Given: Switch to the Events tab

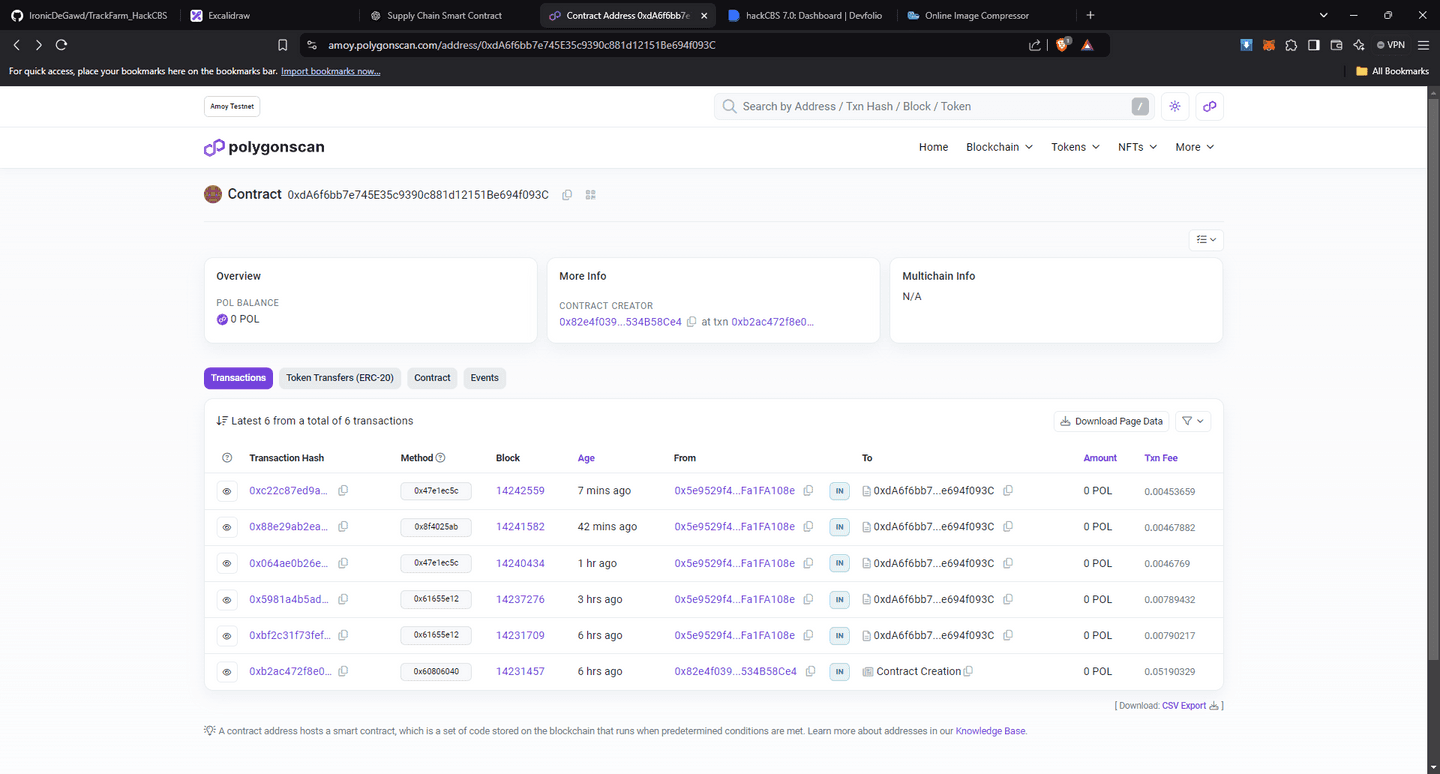Looking at the screenshot, I should [485, 378].
